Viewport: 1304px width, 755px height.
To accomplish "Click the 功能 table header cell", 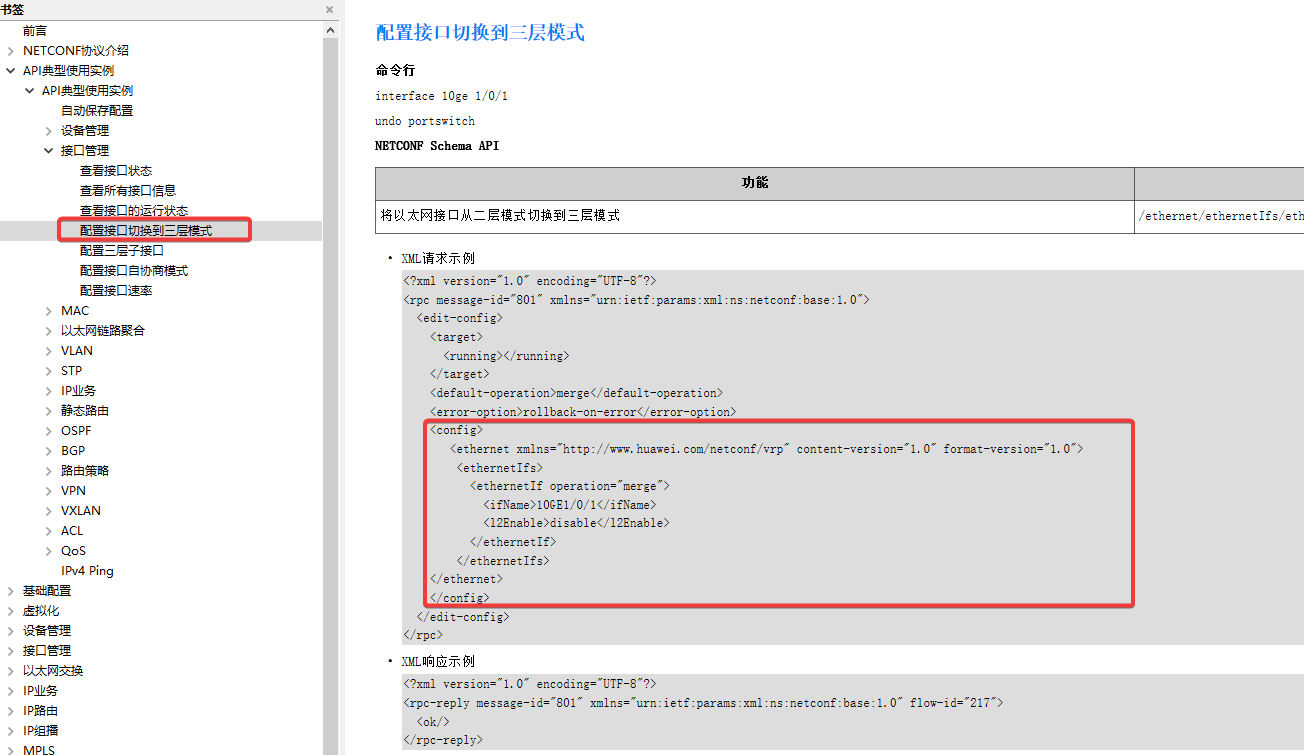I will click(755, 183).
